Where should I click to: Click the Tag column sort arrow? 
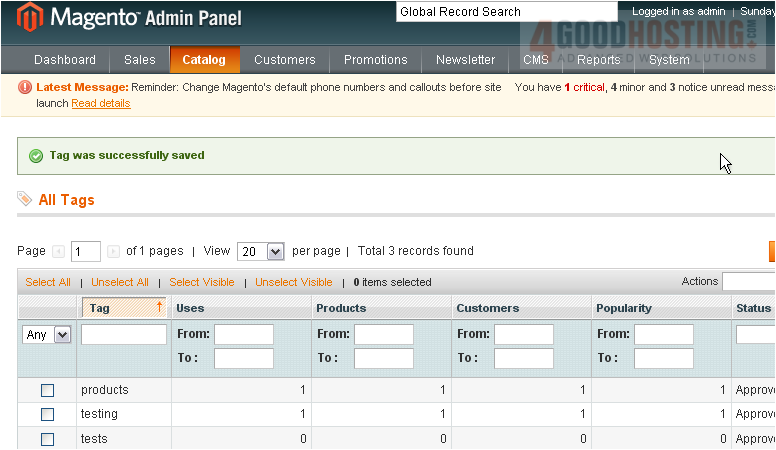[159, 307]
